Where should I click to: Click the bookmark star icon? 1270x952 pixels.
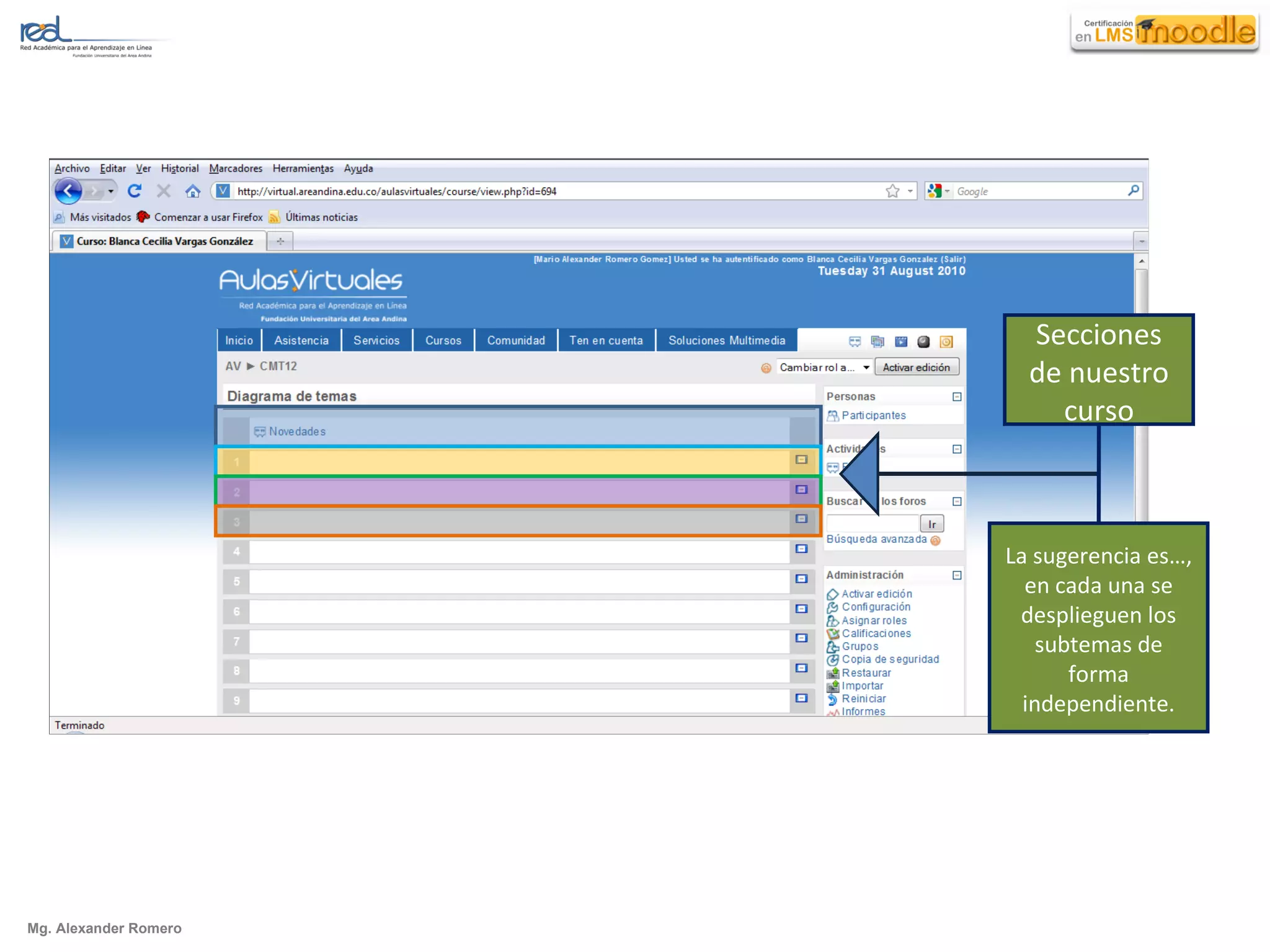pyautogui.click(x=892, y=191)
